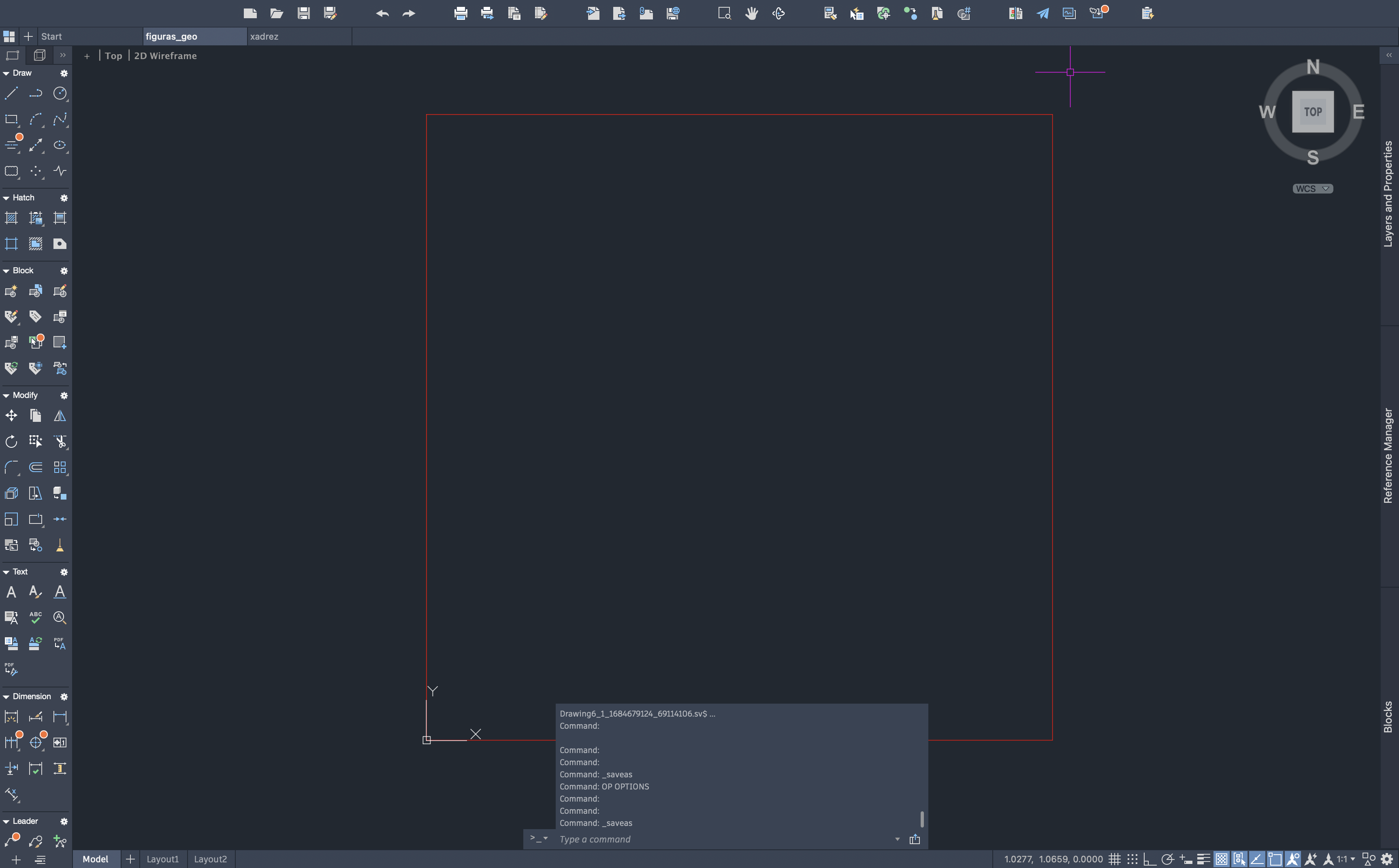The width and height of the screenshot is (1399, 868).
Task: Toggle grid display in status bar
Action: [x=1114, y=859]
